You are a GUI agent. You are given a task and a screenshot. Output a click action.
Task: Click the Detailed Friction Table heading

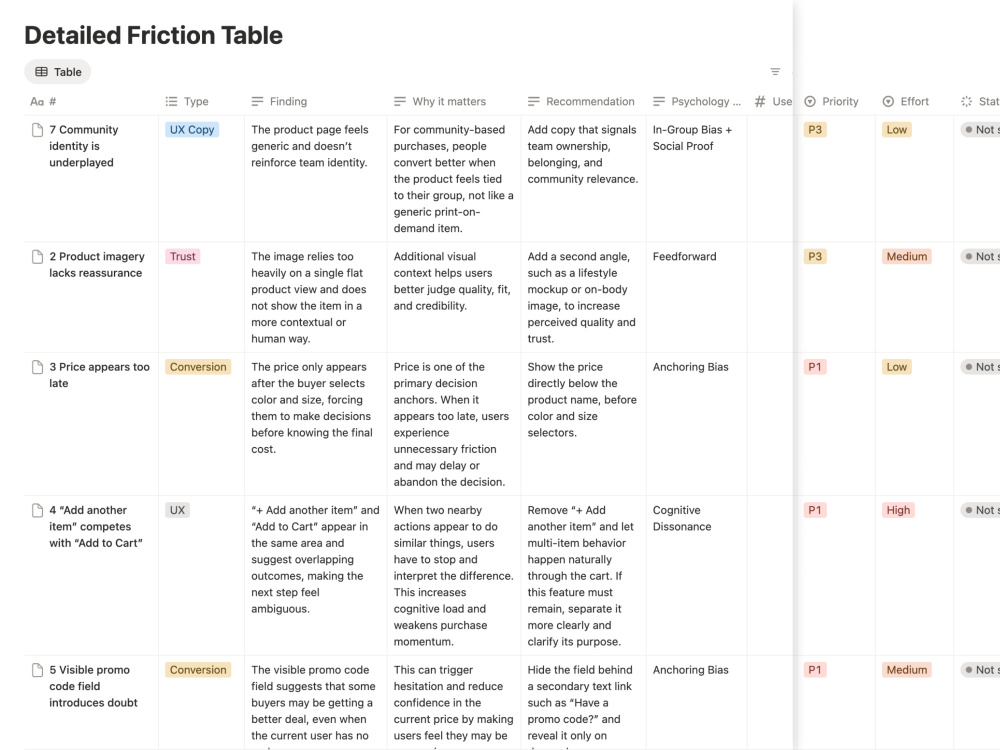153,35
